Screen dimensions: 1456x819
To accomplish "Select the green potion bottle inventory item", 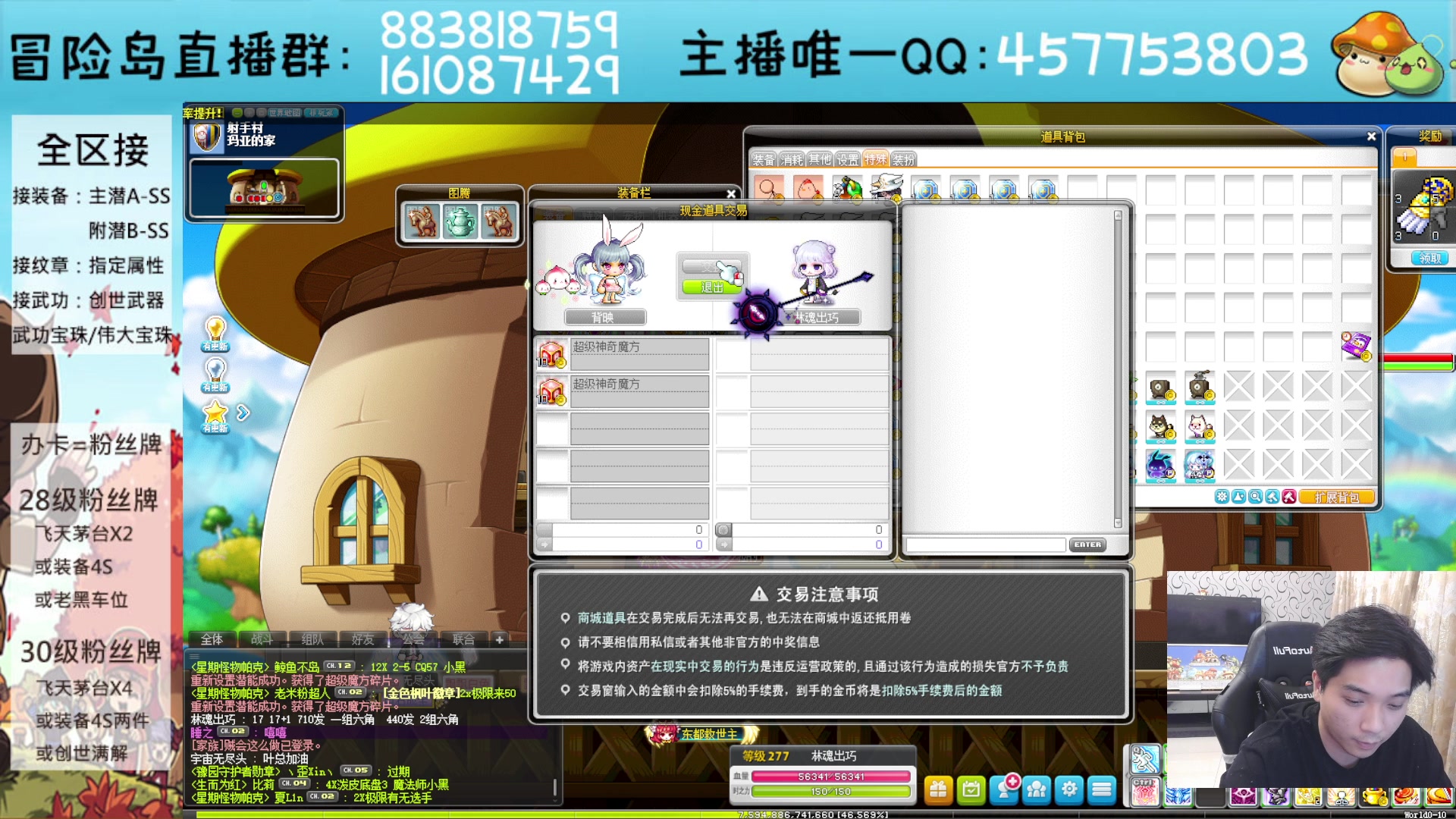I will (847, 188).
